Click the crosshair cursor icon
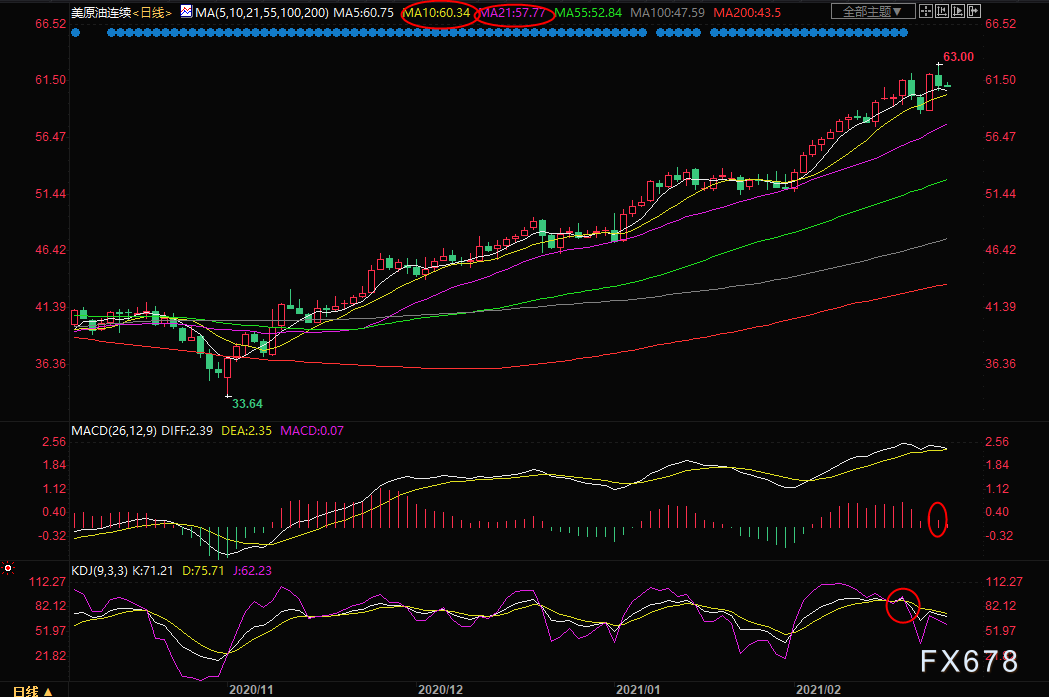 click(x=926, y=11)
